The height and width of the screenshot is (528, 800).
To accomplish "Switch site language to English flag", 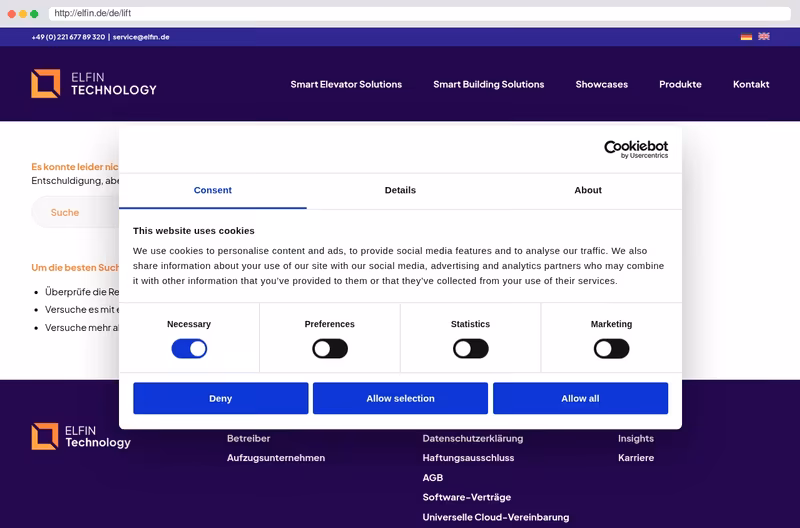I will pyautogui.click(x=763, y=37).
